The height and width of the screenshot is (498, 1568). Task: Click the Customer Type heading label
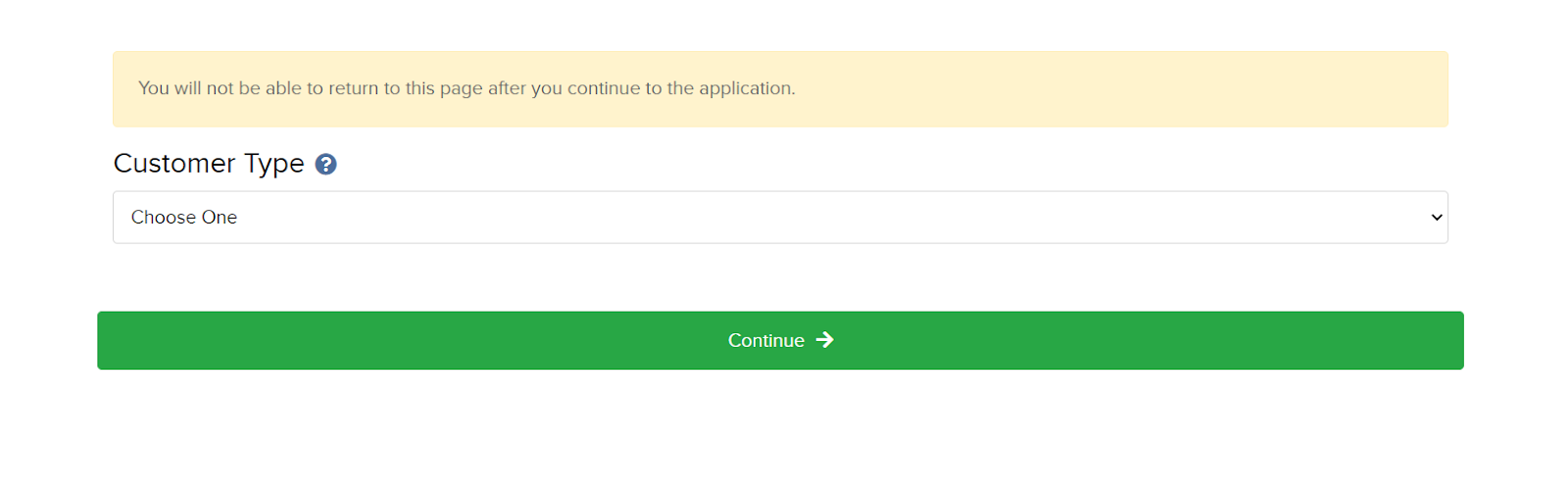[x=209, y=164]
